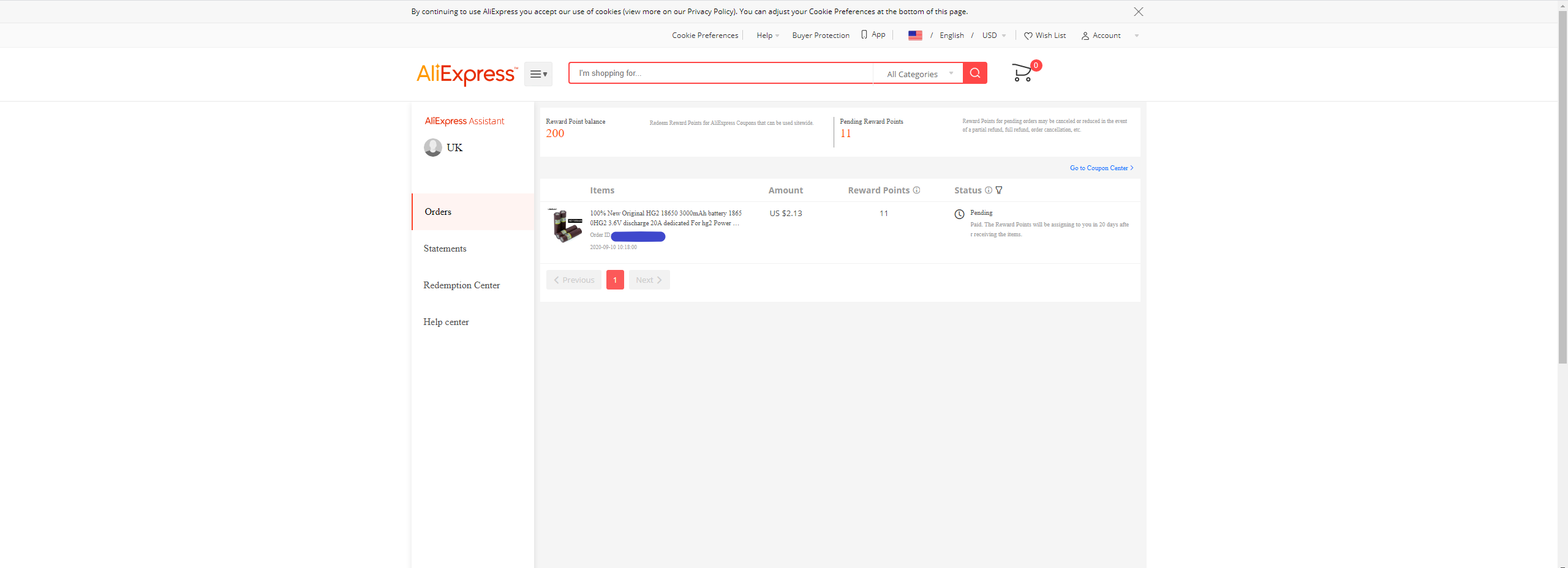Click the Reward Points info icon
The height and width of the screenshot is (568, 1568).
[916, 190]
